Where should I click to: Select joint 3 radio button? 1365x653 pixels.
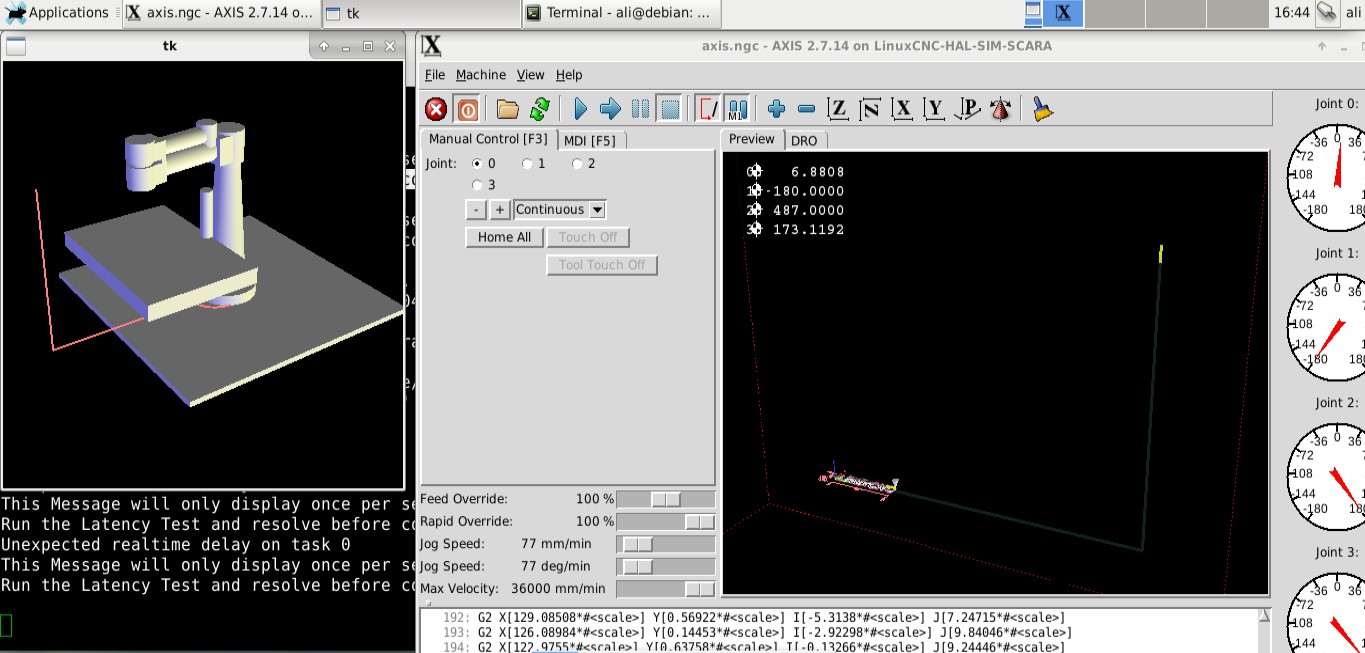(477, 185)
